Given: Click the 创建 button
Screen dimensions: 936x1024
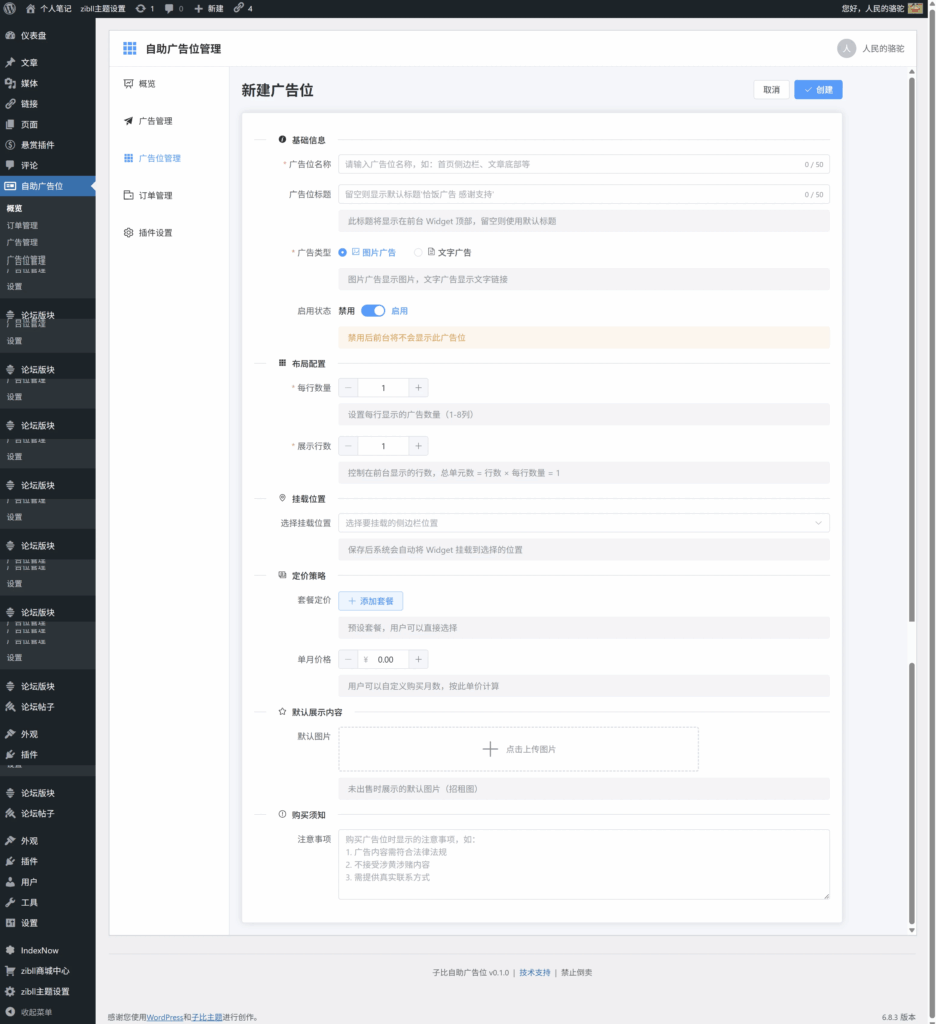Looking at the screenshot, I should tap(818, 90).
